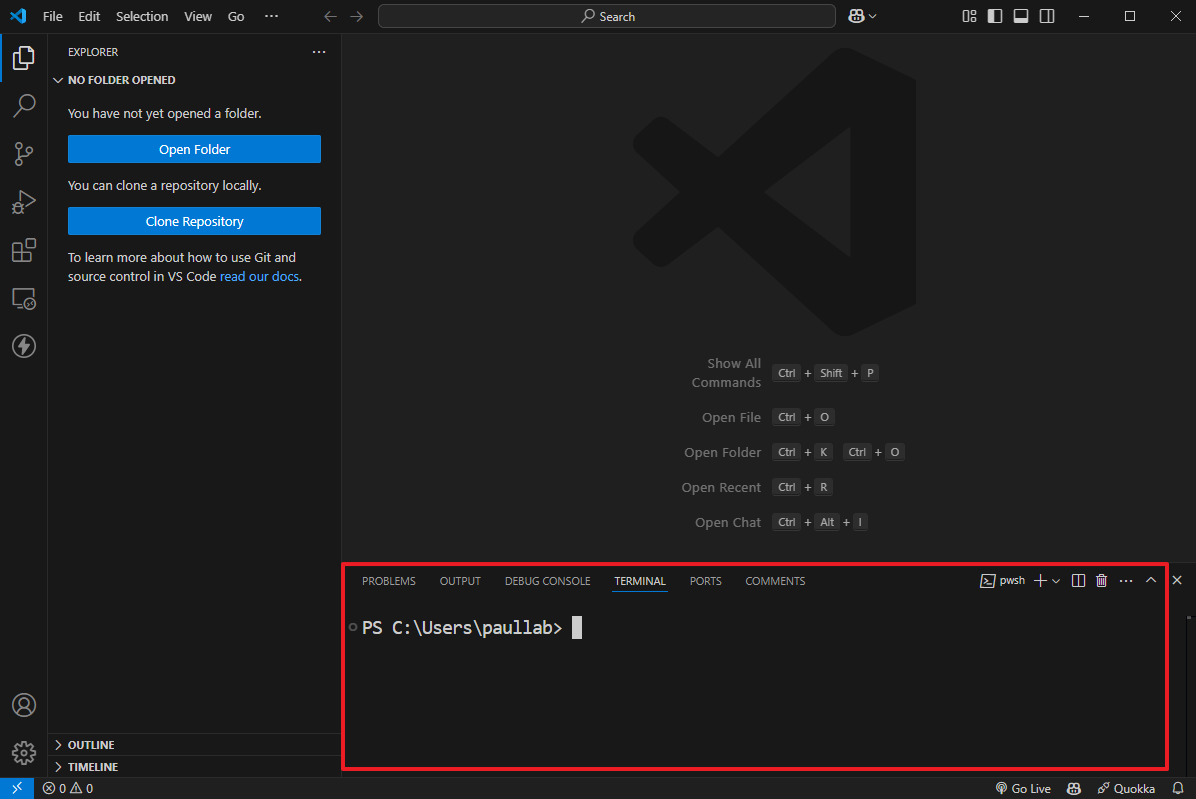
Task: Click Quokka in the status bar
Action: click(x=1126, y=788)
